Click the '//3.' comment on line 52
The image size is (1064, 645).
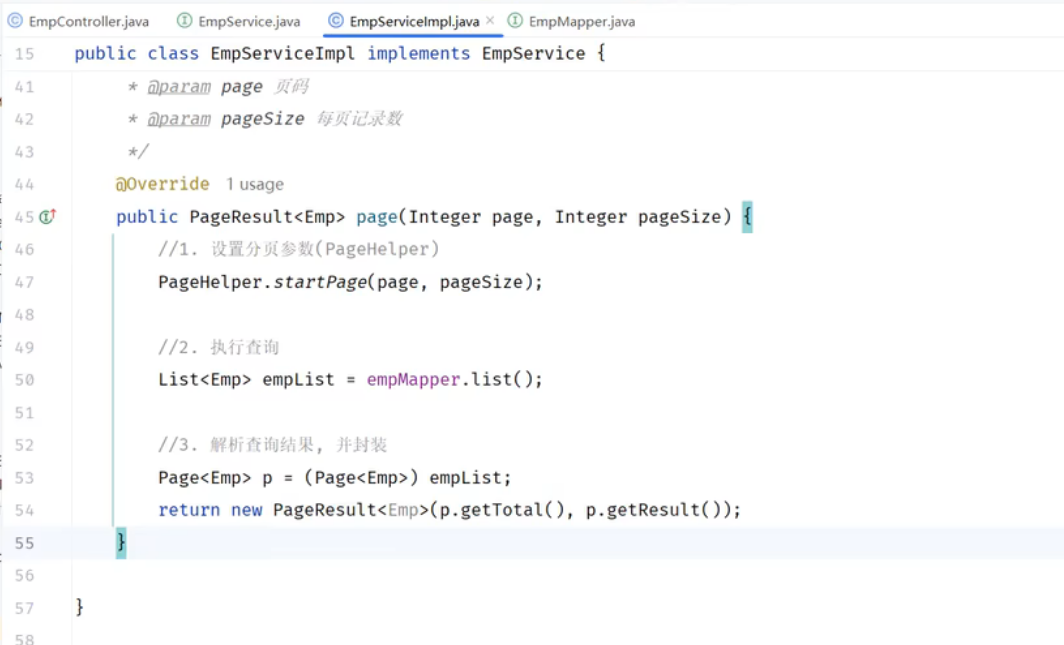coord(272,445)
